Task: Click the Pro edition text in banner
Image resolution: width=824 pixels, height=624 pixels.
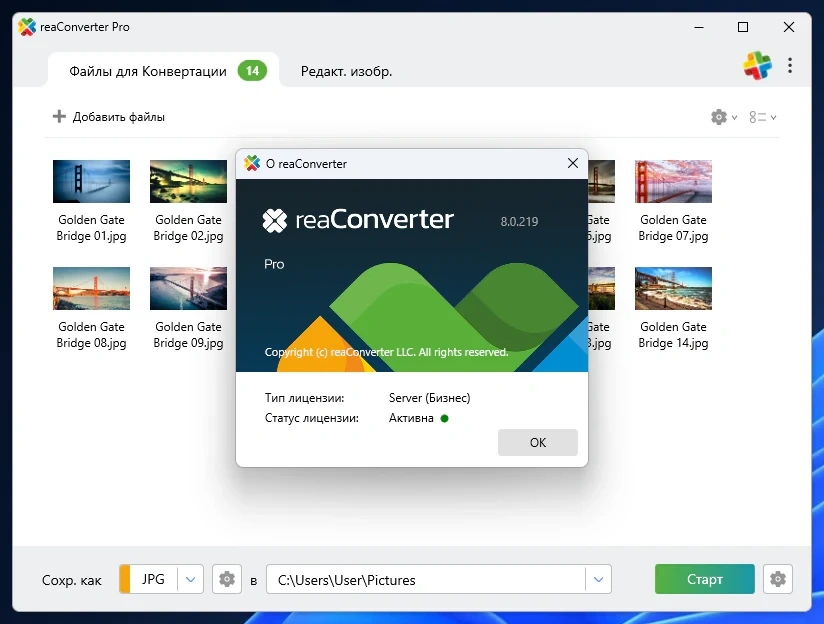Action: click(x=274, y=264)
